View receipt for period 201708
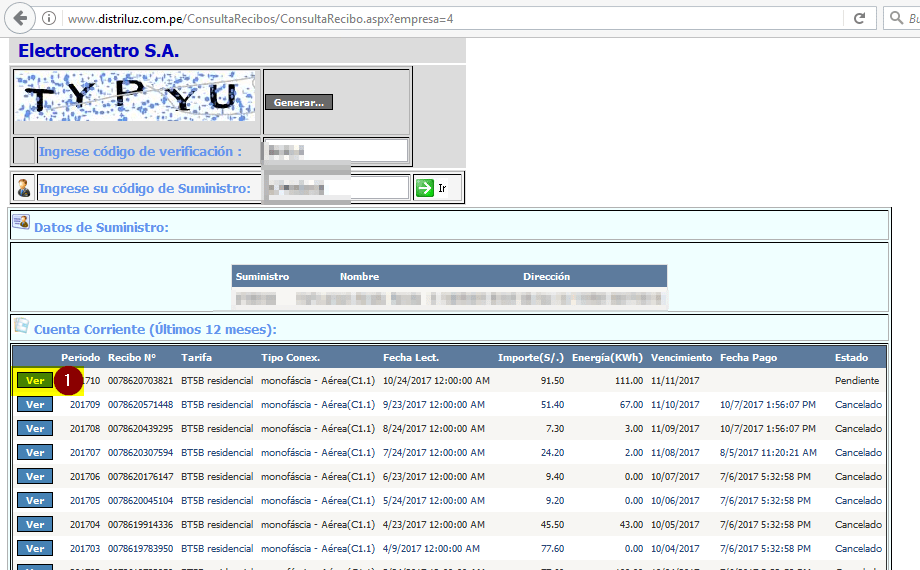920x570 pixels. click(35, 429)
